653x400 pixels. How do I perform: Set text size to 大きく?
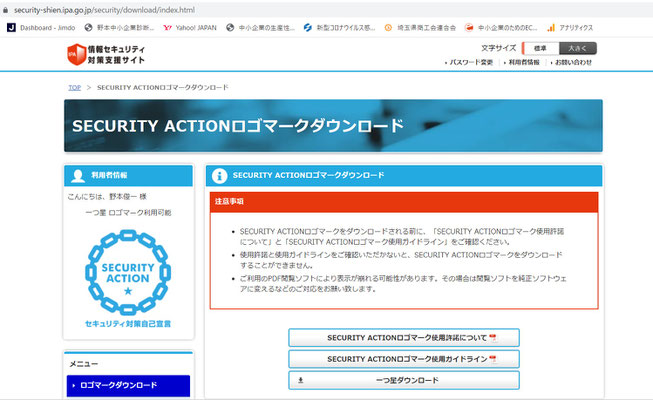(578, 48)
